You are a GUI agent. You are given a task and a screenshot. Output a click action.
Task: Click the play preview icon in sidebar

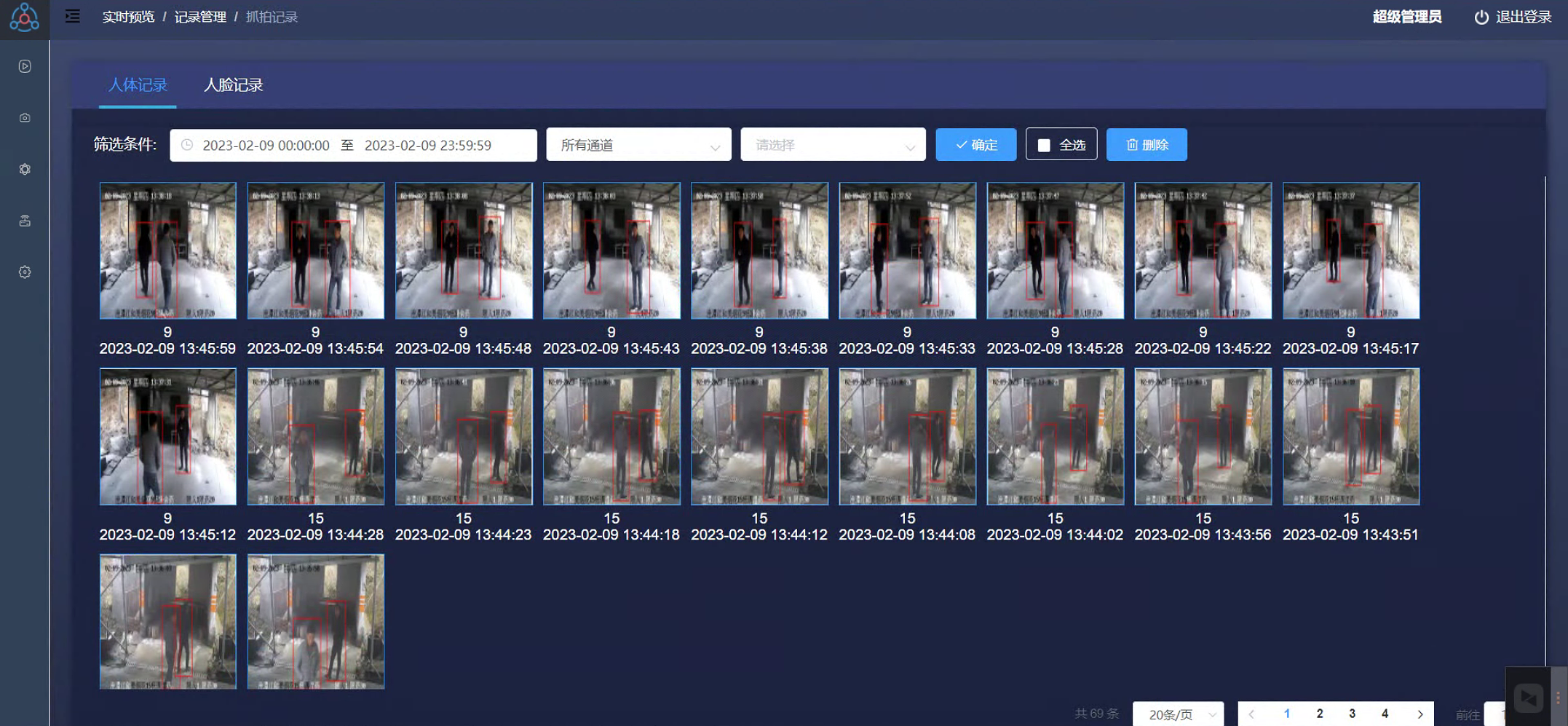(x=25, y=66)
